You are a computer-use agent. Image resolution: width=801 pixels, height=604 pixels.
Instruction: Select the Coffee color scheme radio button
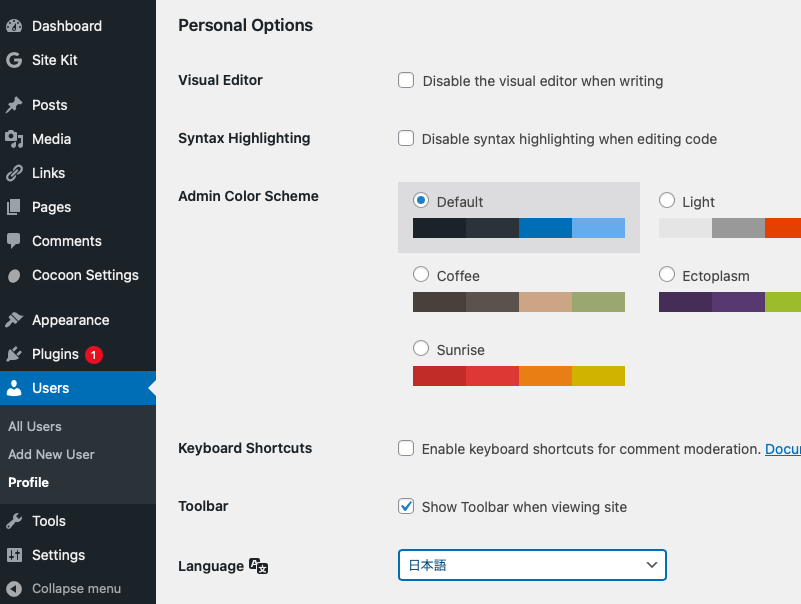421,275
